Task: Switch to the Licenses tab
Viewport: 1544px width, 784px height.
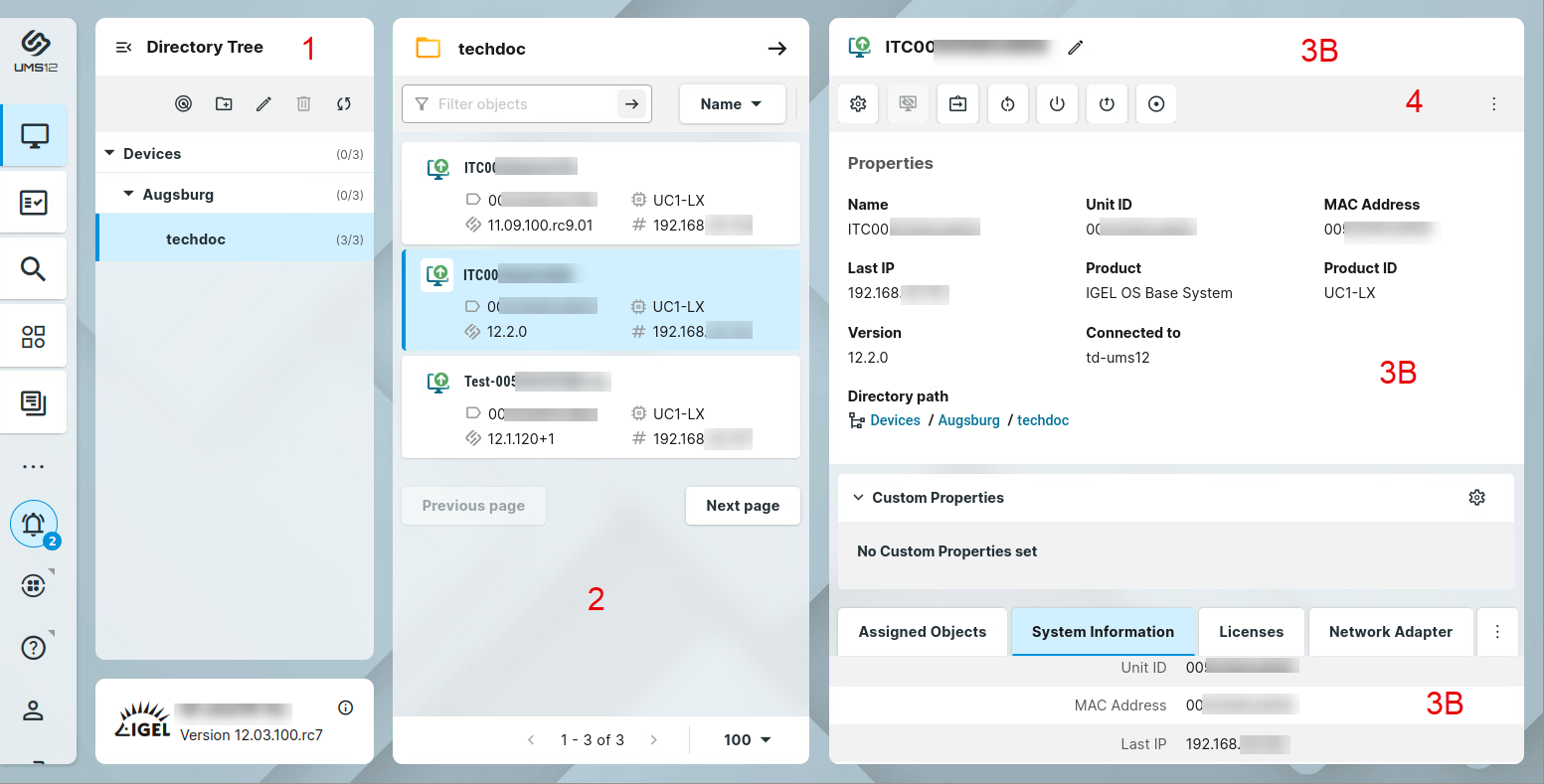Action: pyautogui.click(x=1251, y=632)
